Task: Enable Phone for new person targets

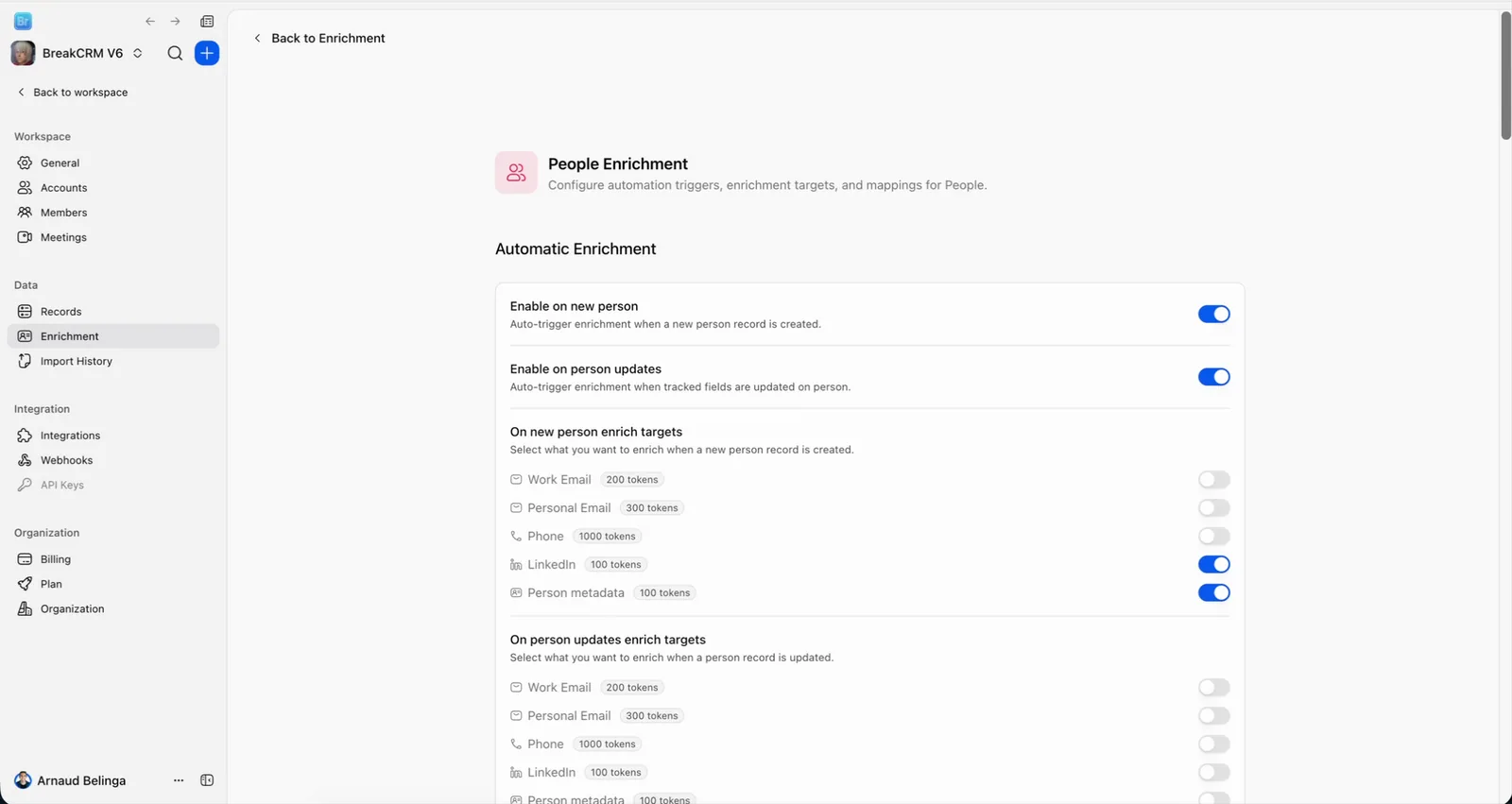Action: (1213, 537)
